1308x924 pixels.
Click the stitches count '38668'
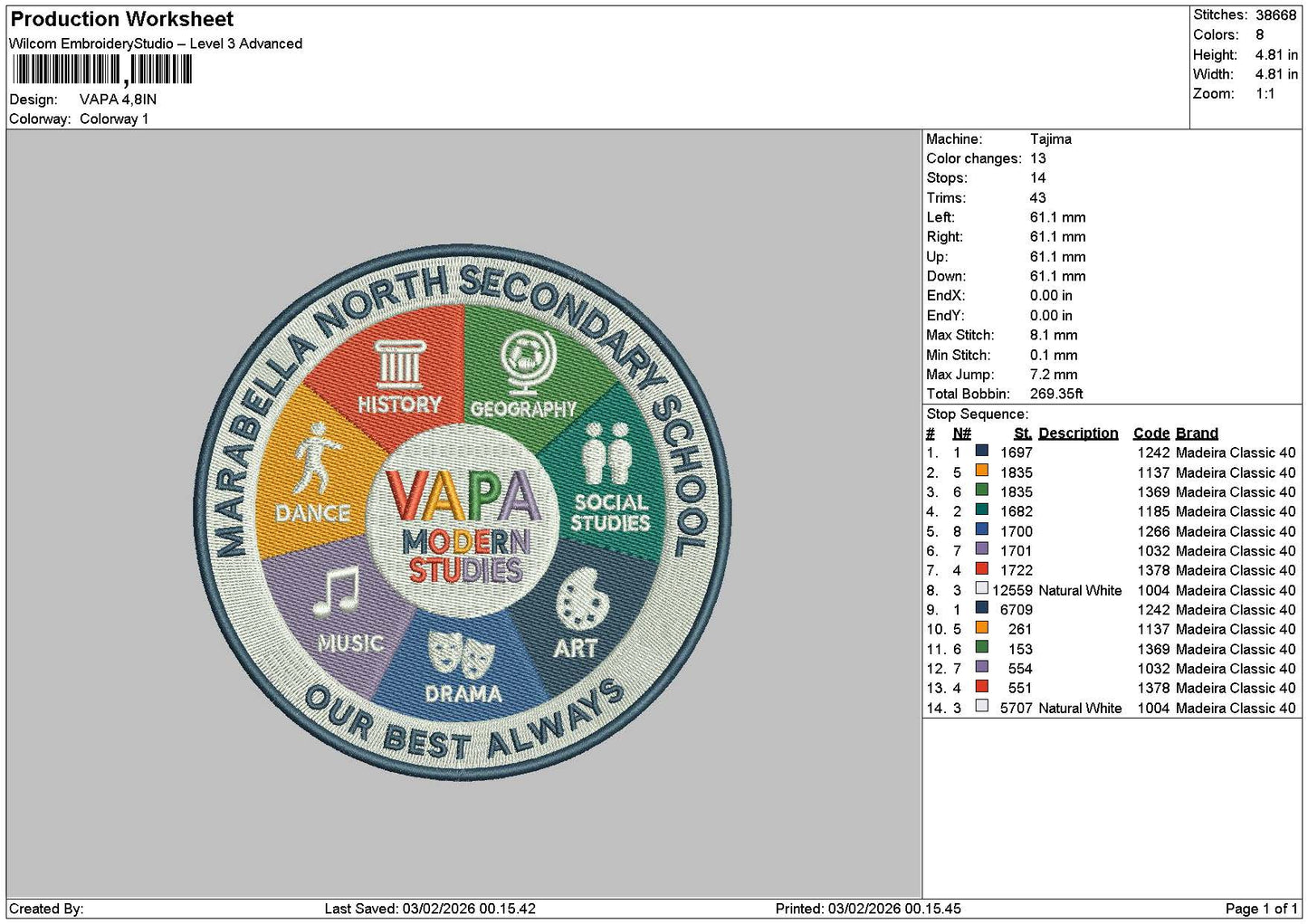click(x=1276, y=15)
